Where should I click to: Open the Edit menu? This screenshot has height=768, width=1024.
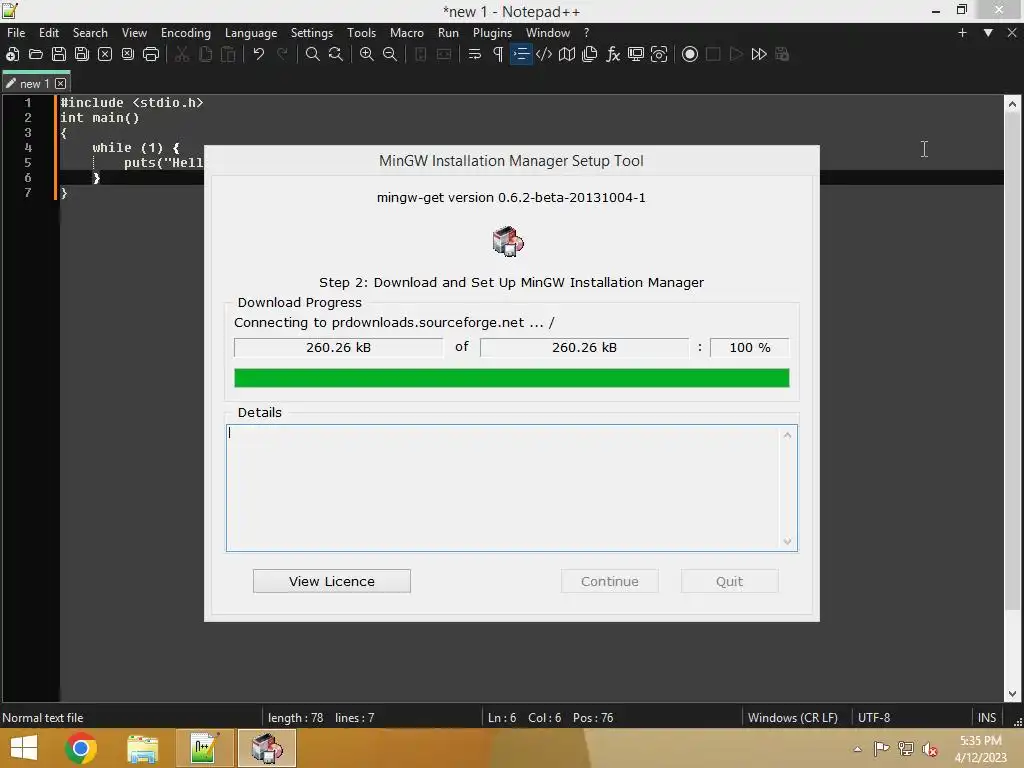(49, 33)
